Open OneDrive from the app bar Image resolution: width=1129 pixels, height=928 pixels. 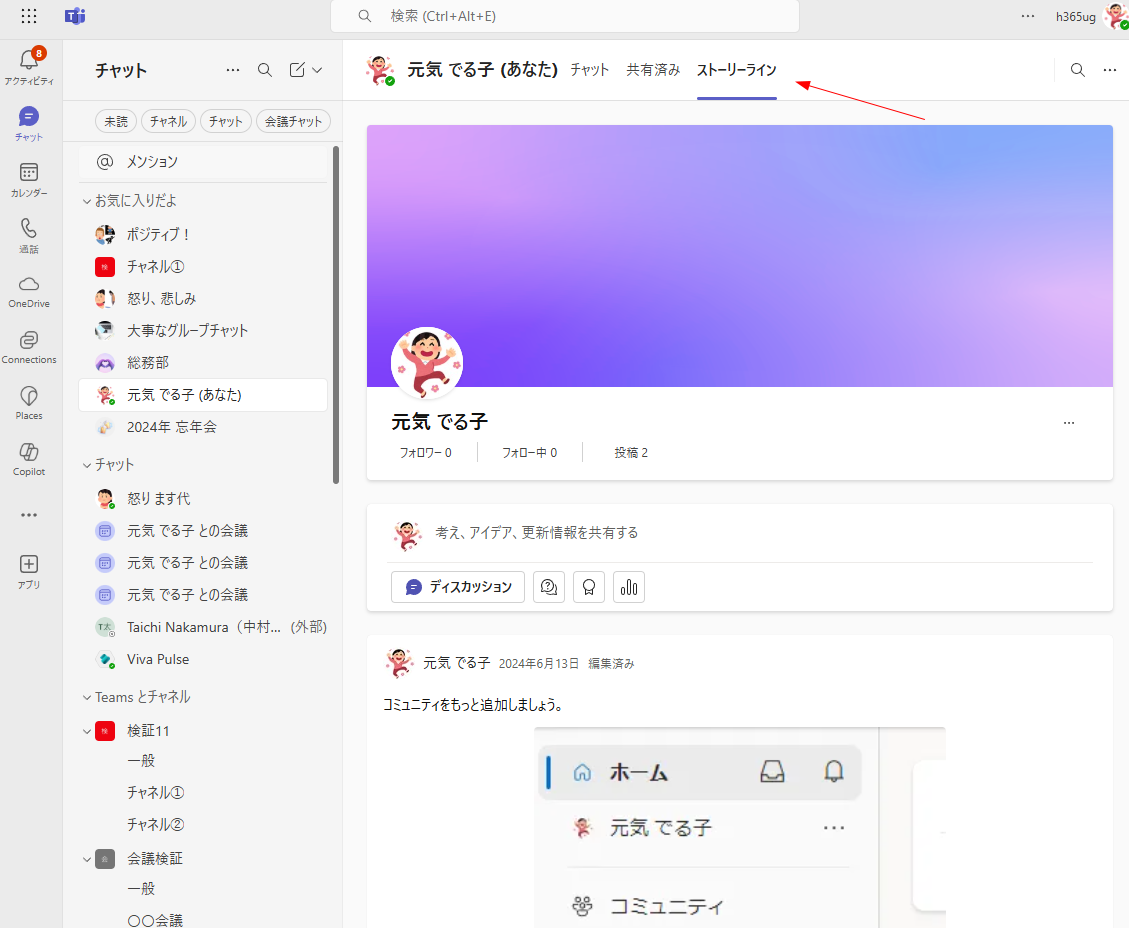[x=29, y=292]
